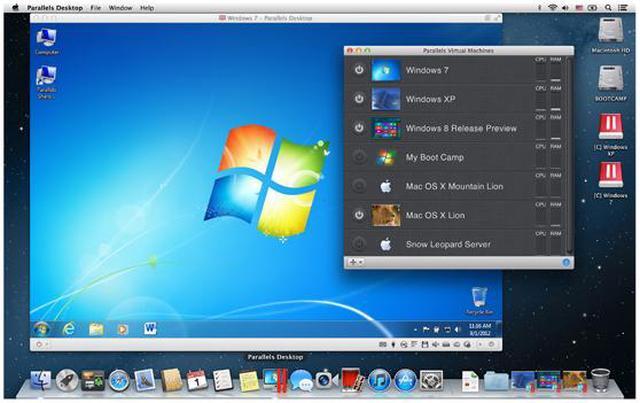Image resolution: width=640 pixels, height=403 pixels.
Task: Click the Action Center flag in Windows tray
Action: pos(426,330)
